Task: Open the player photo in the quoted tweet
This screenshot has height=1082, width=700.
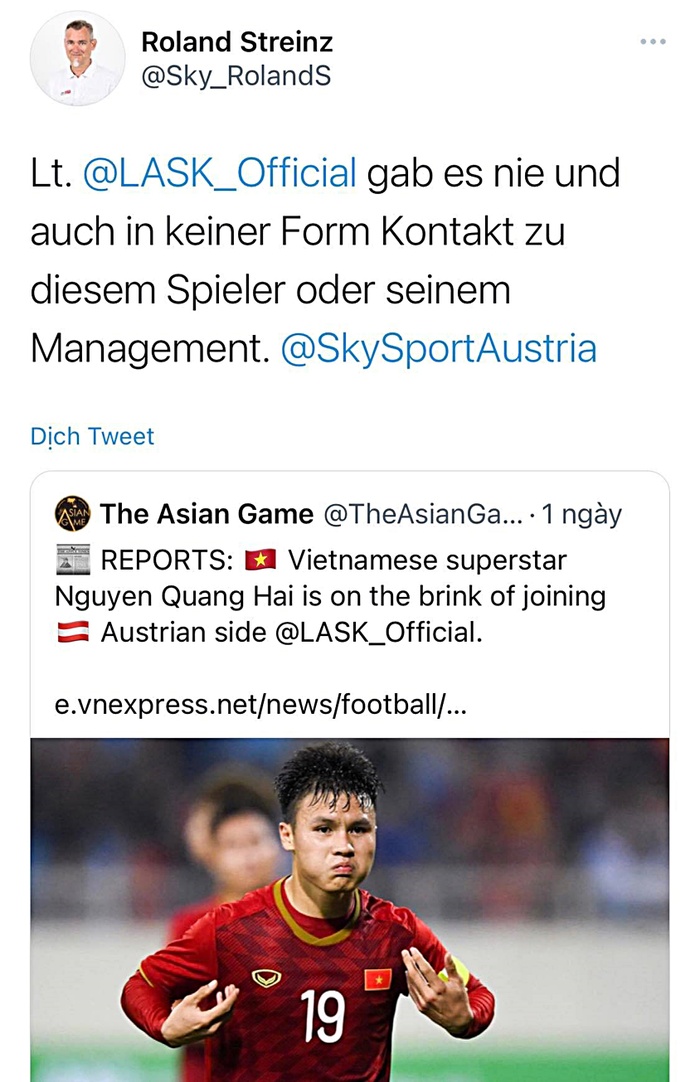Action: click(x=350, y=900)
